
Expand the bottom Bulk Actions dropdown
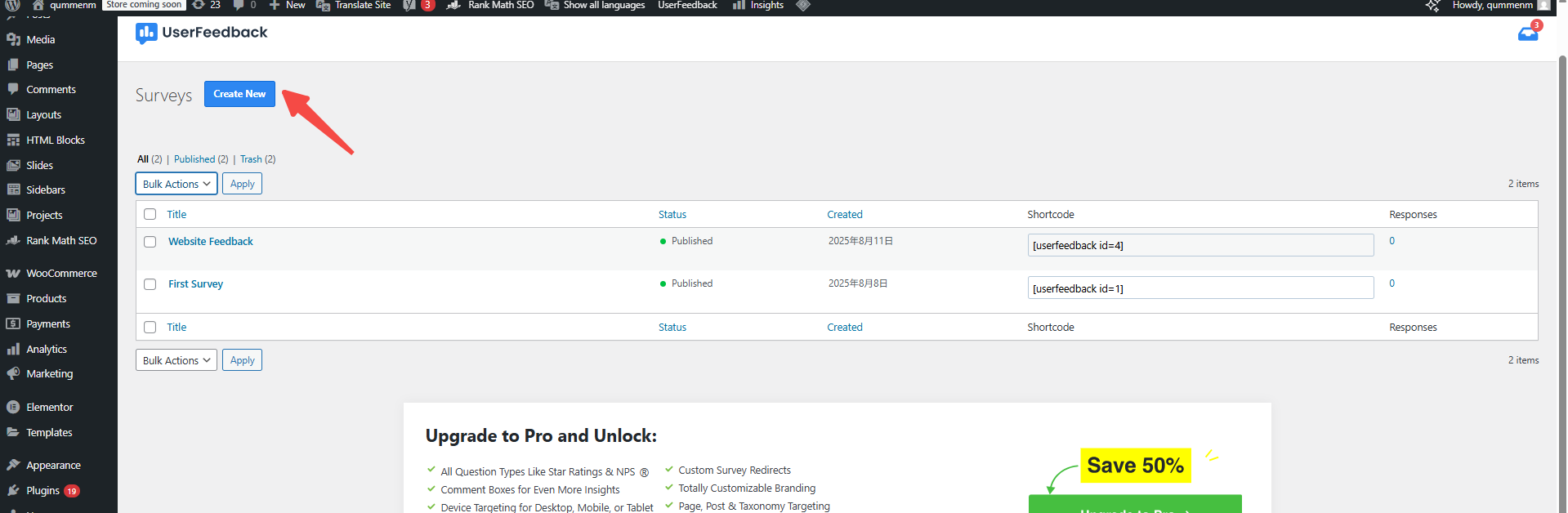click(176, 360)
